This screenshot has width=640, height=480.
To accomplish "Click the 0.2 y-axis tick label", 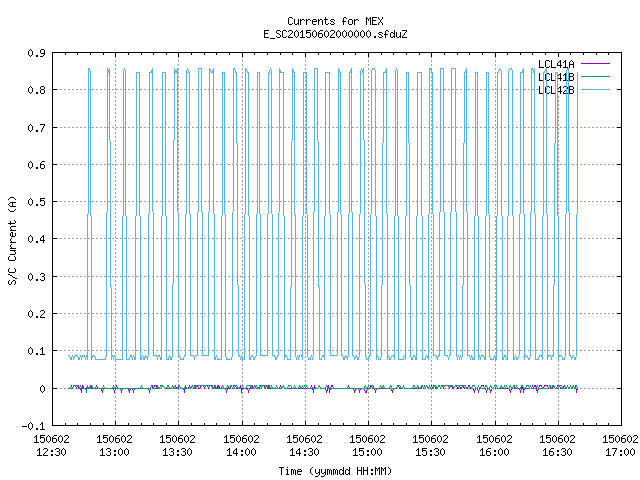I will (x=36, y=314).
